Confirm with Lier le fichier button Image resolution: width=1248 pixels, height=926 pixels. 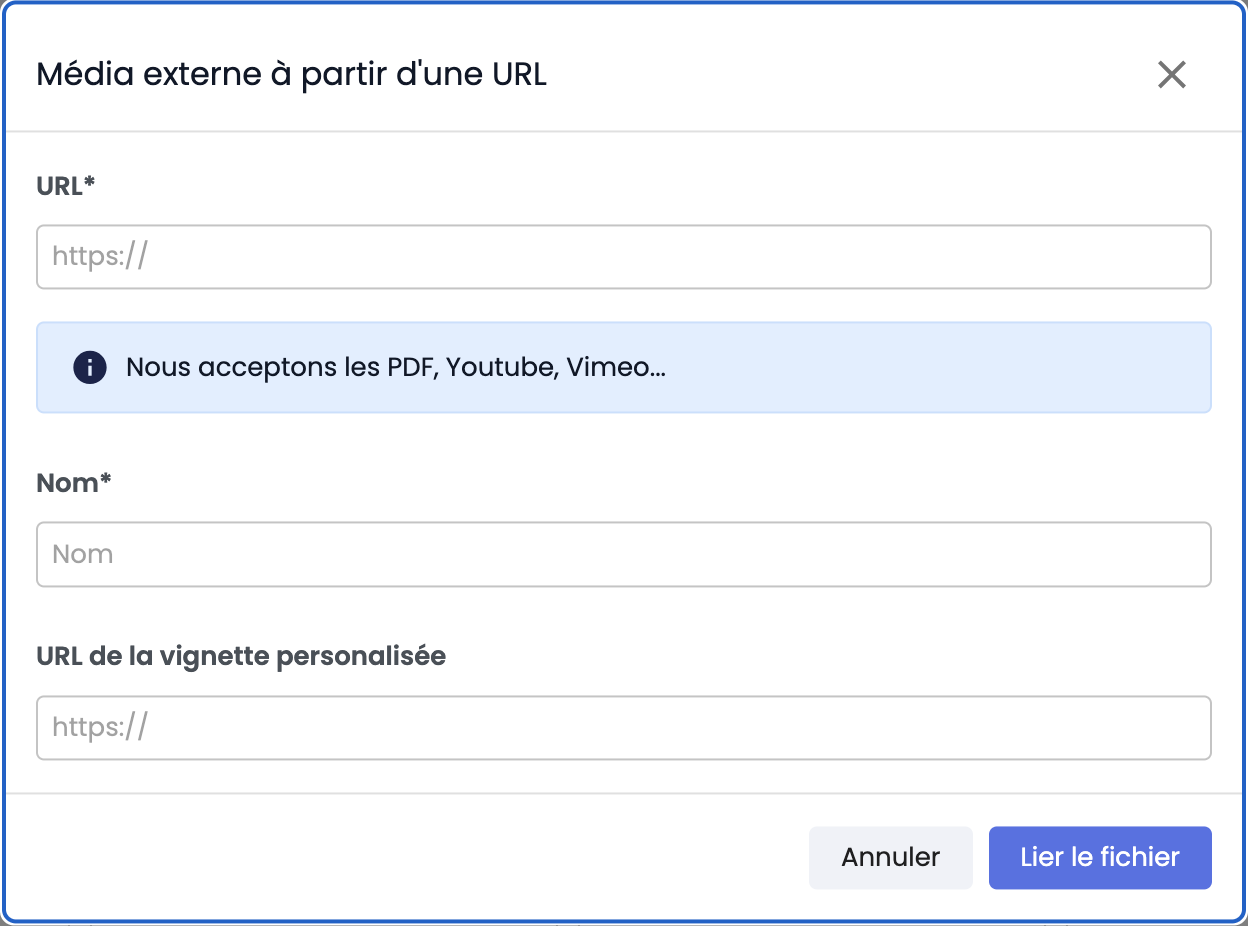click(x=1100, y=857)
